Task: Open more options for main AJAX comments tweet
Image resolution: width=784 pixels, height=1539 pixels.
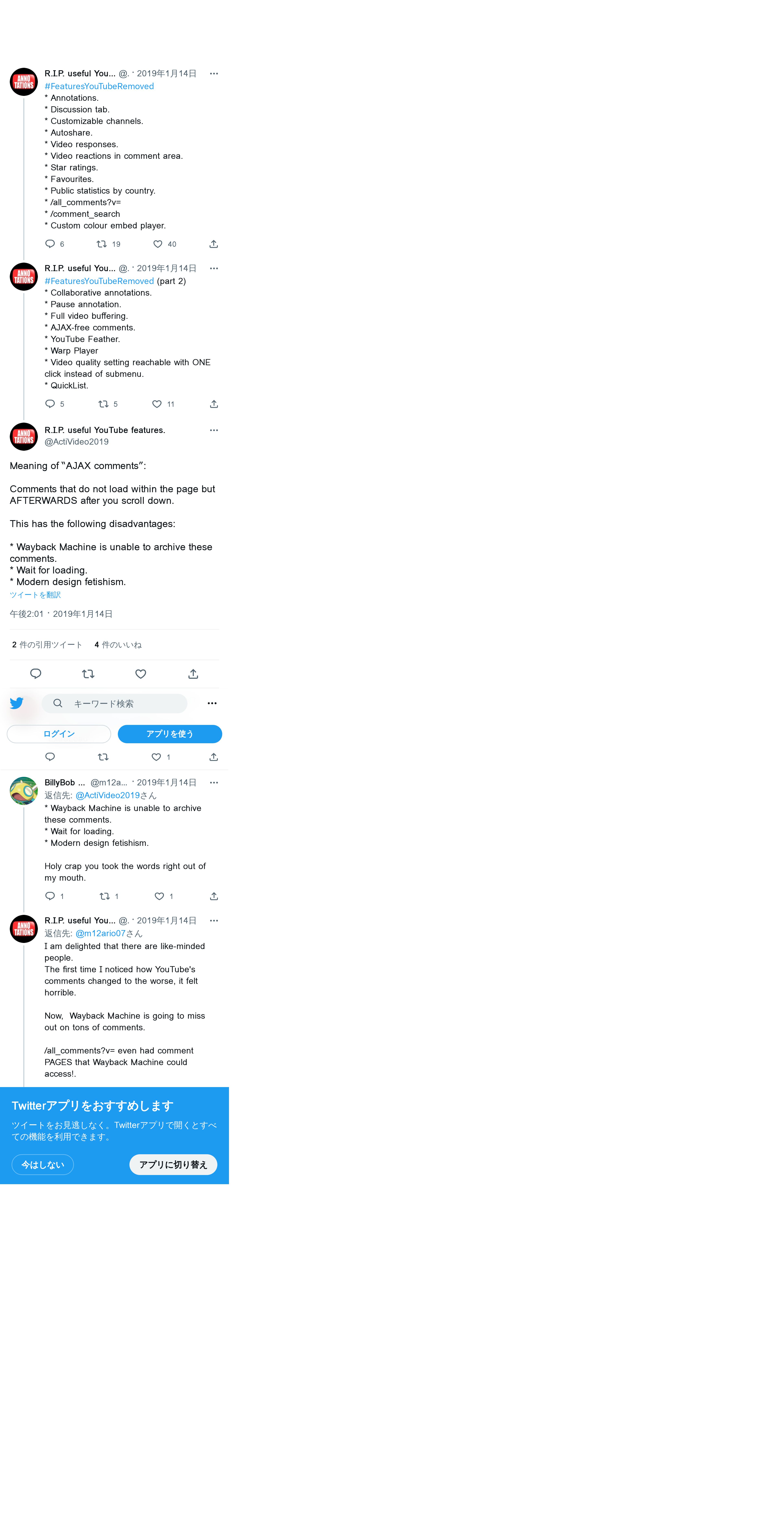Action: coord(214,430)
